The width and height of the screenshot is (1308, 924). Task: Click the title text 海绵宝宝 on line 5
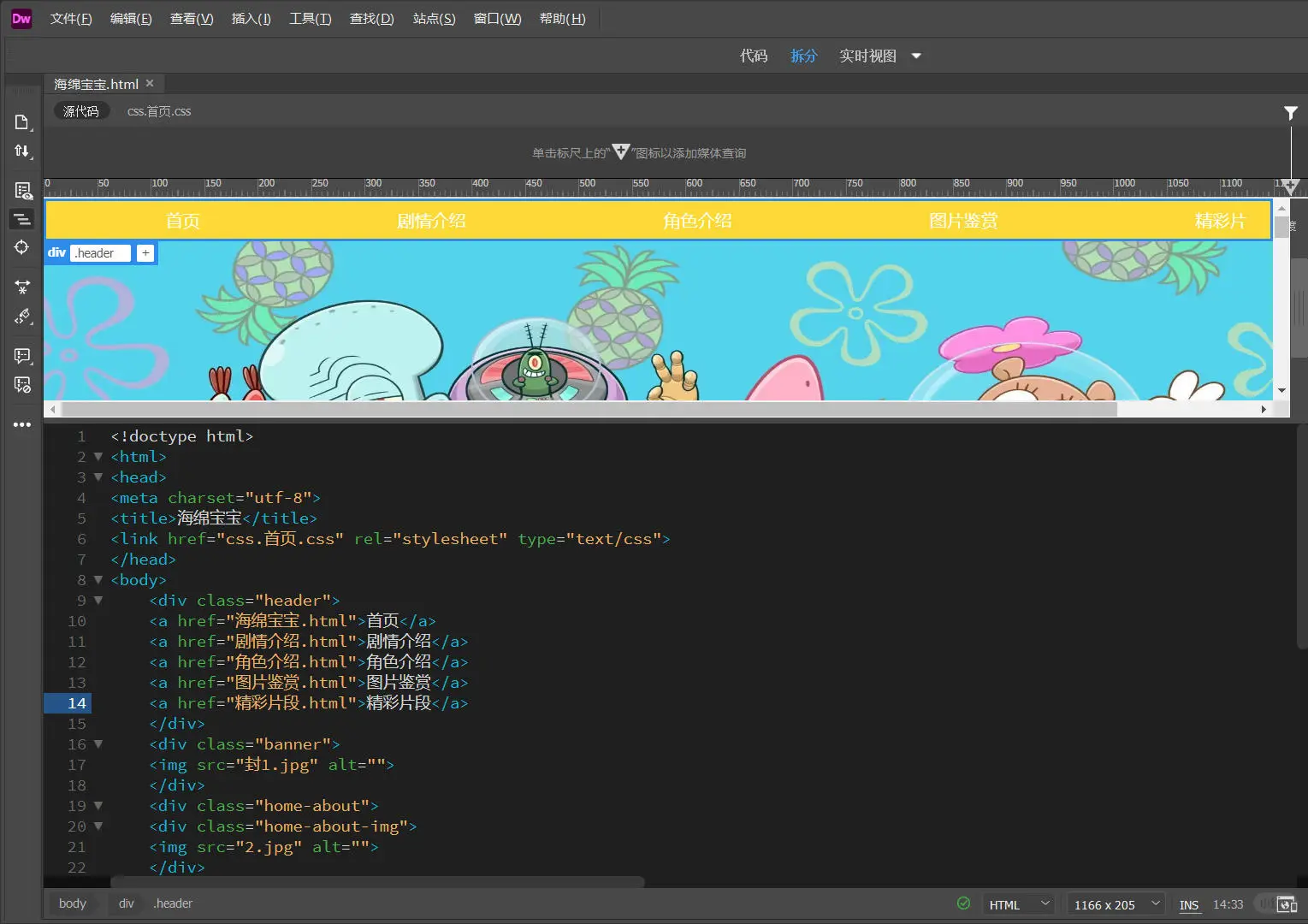pos(210,518)
